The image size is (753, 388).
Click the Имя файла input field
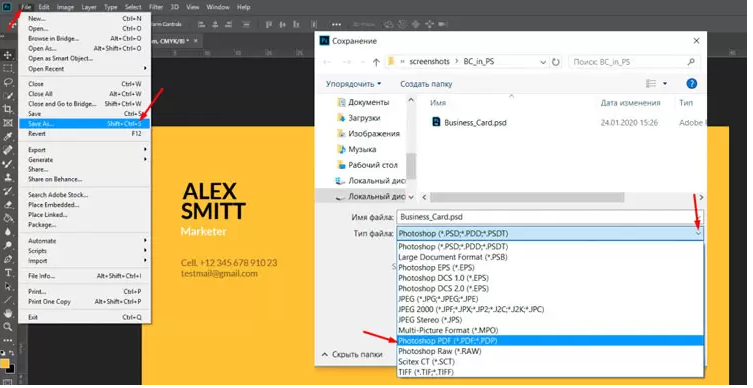[550, 217]
